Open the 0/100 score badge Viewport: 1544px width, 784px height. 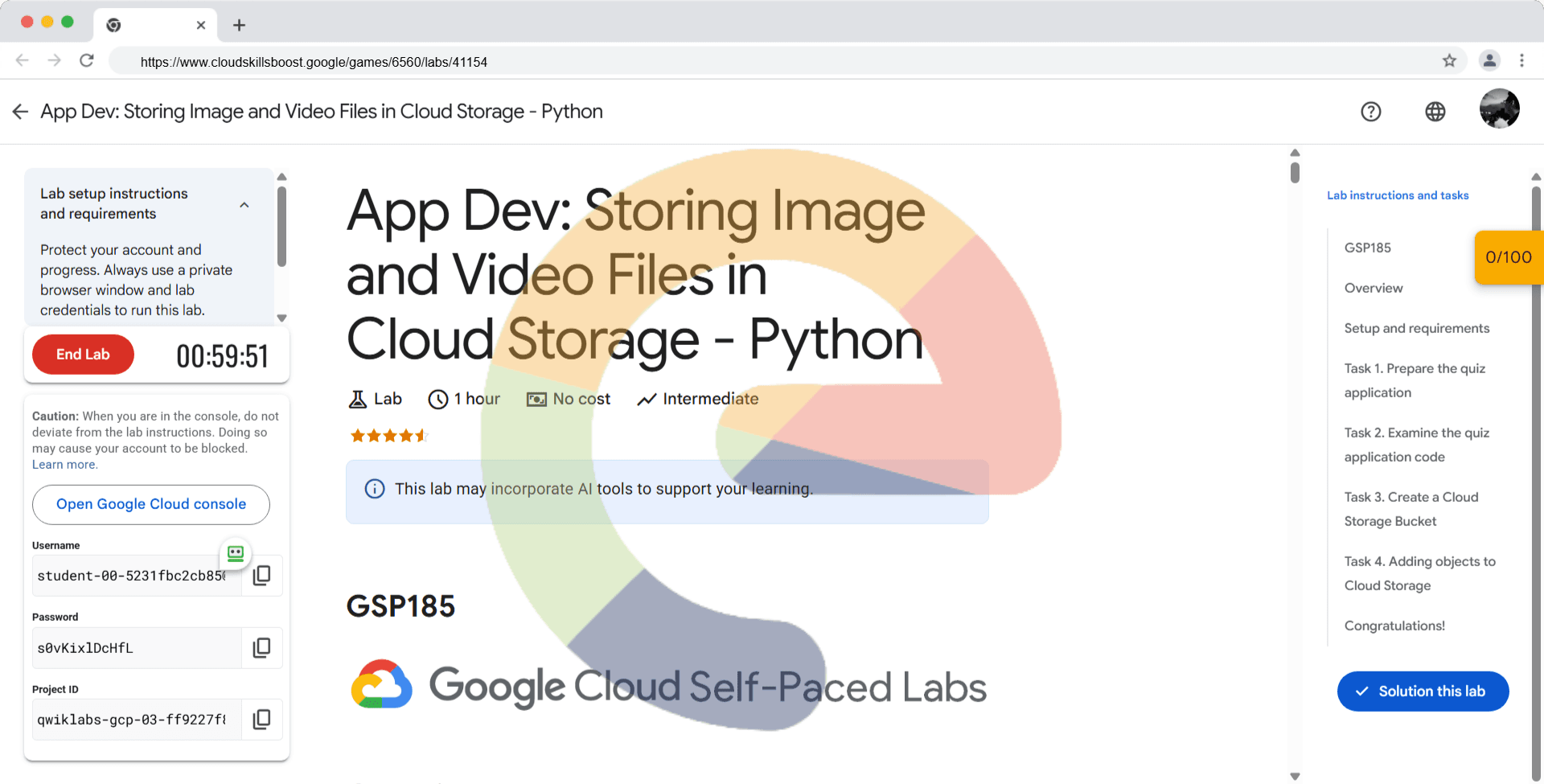point(1509,257)
